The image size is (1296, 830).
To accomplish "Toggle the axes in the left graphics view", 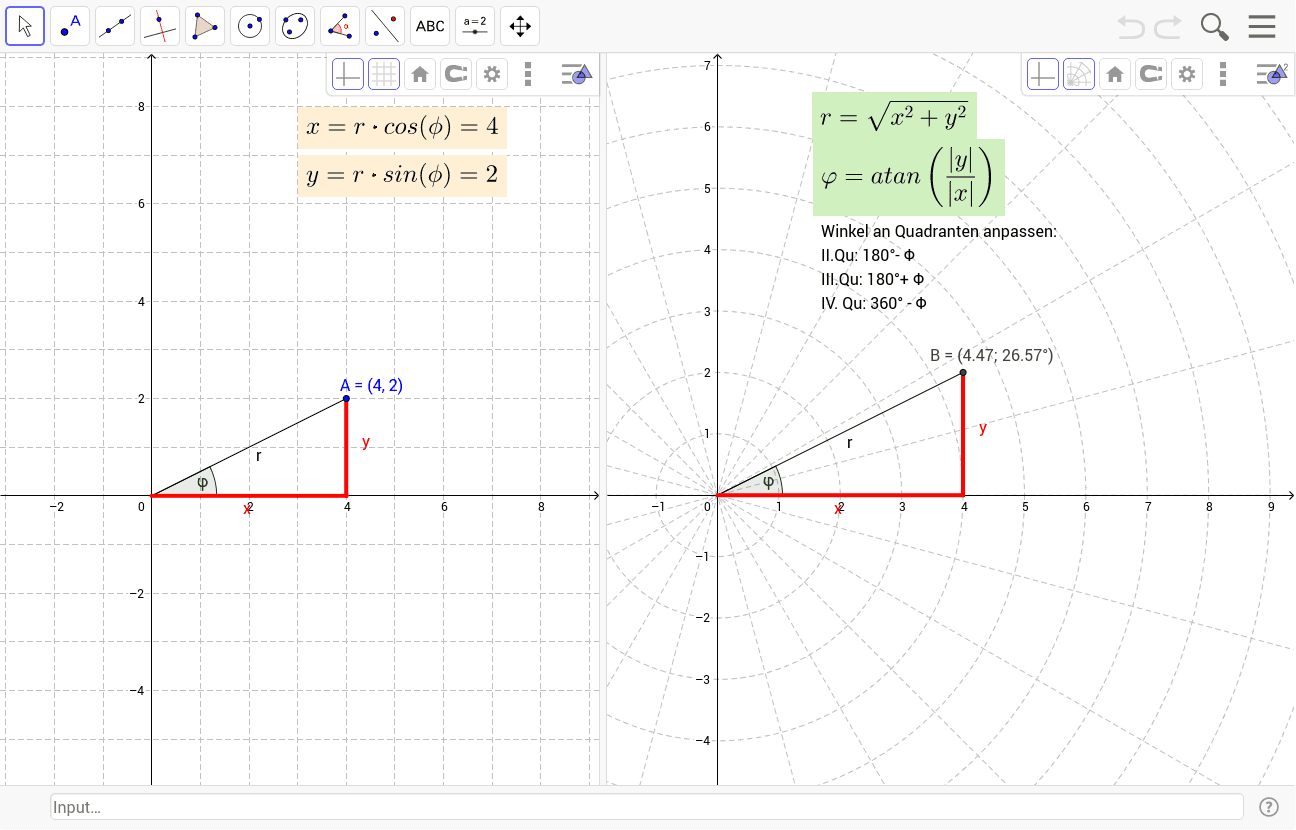I will [348, 73].
